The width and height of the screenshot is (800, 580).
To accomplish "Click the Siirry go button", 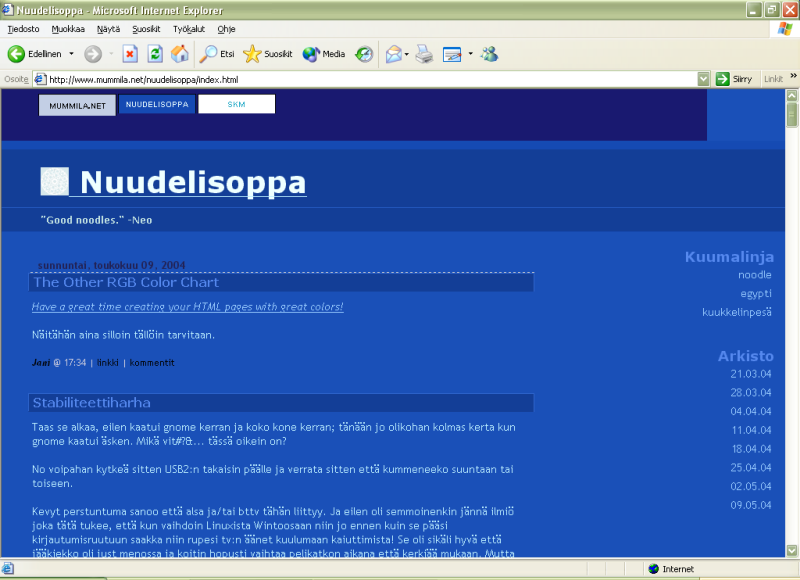I will 735,79.
